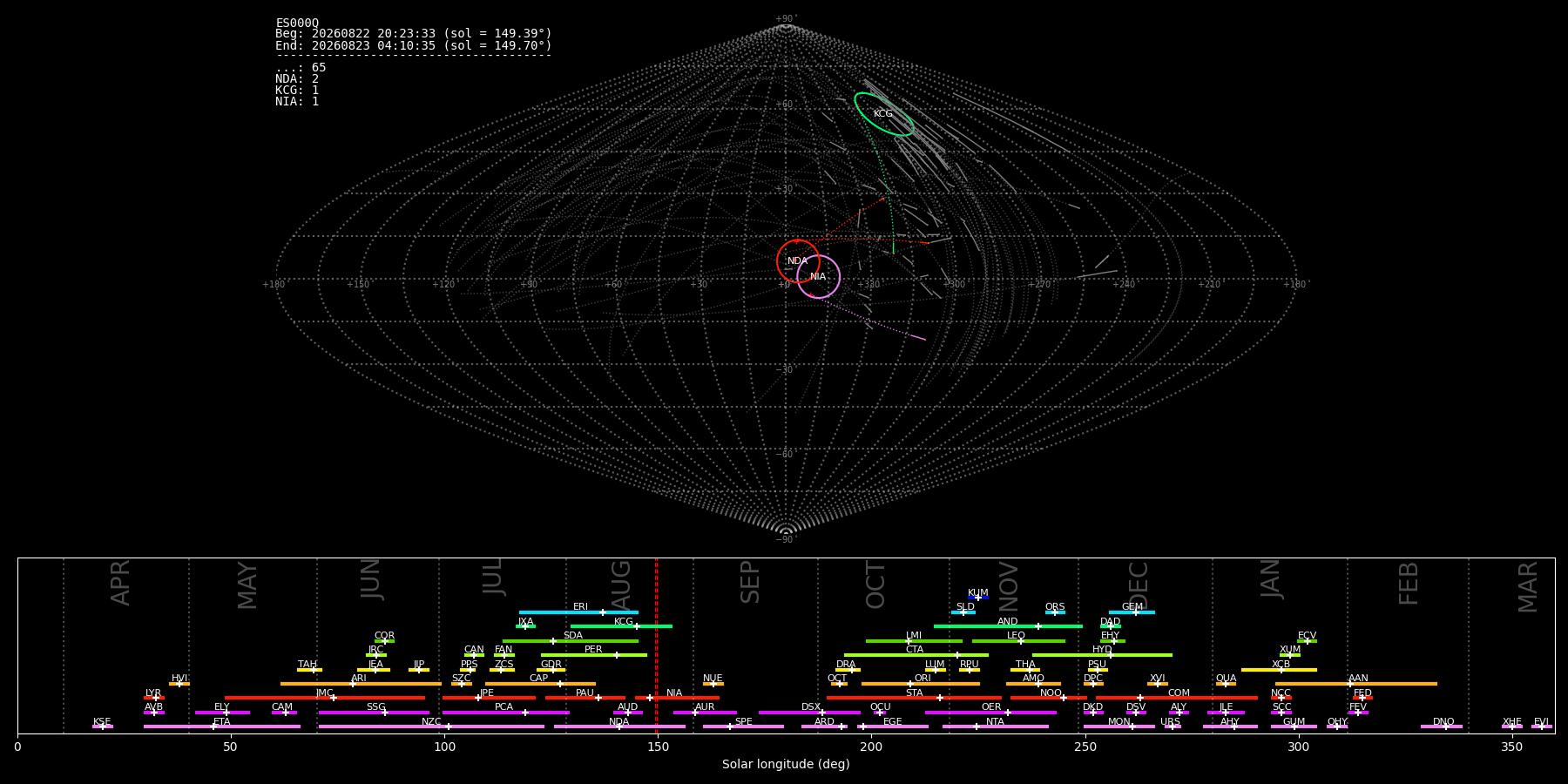Click the NIA label in the timeline

click(x=674, y=693)
